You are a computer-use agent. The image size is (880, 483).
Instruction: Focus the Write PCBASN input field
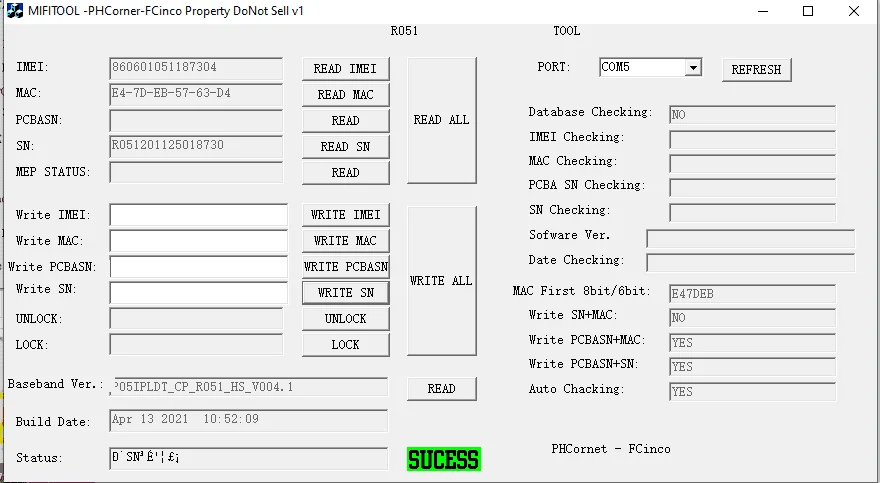coord(199,267)
